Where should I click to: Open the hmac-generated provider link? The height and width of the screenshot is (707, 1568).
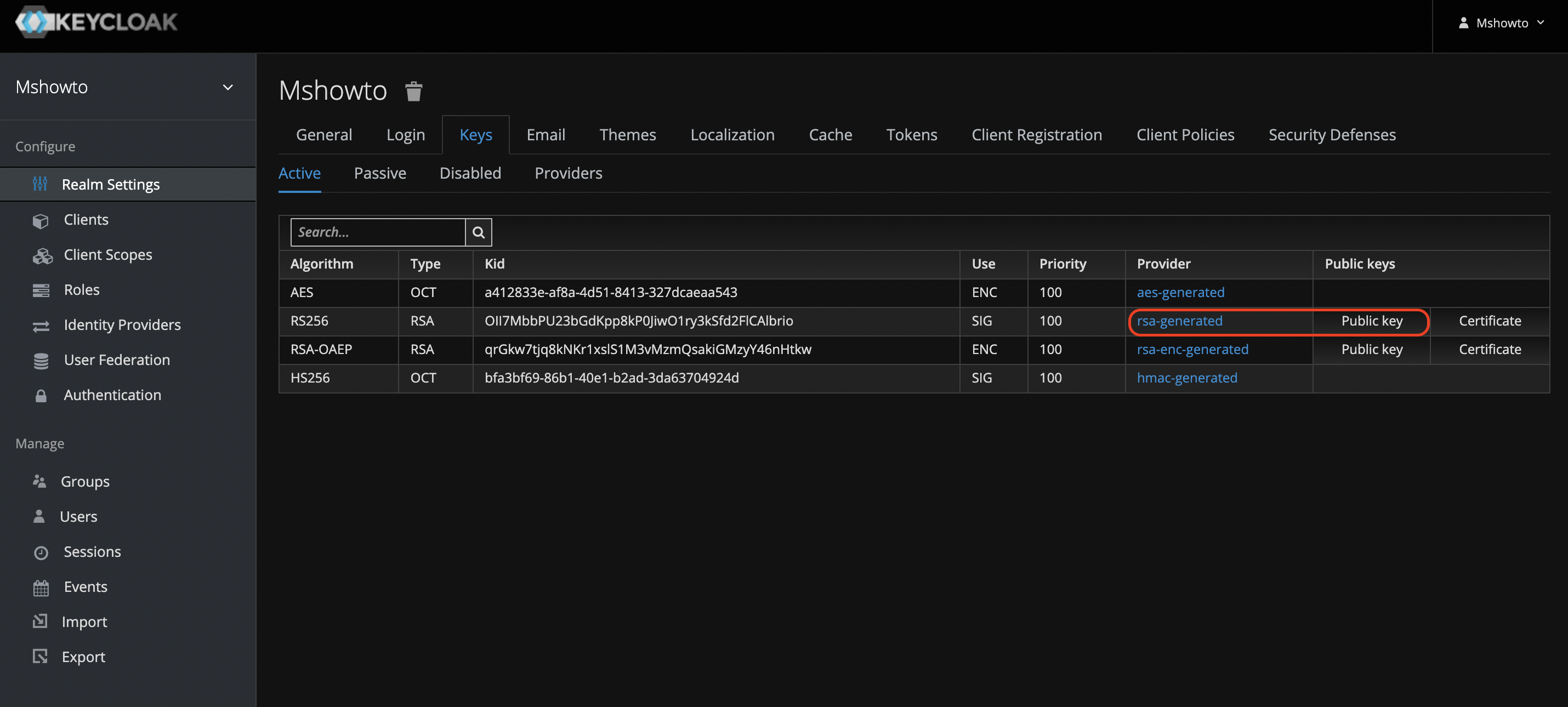coord(1187,378)
